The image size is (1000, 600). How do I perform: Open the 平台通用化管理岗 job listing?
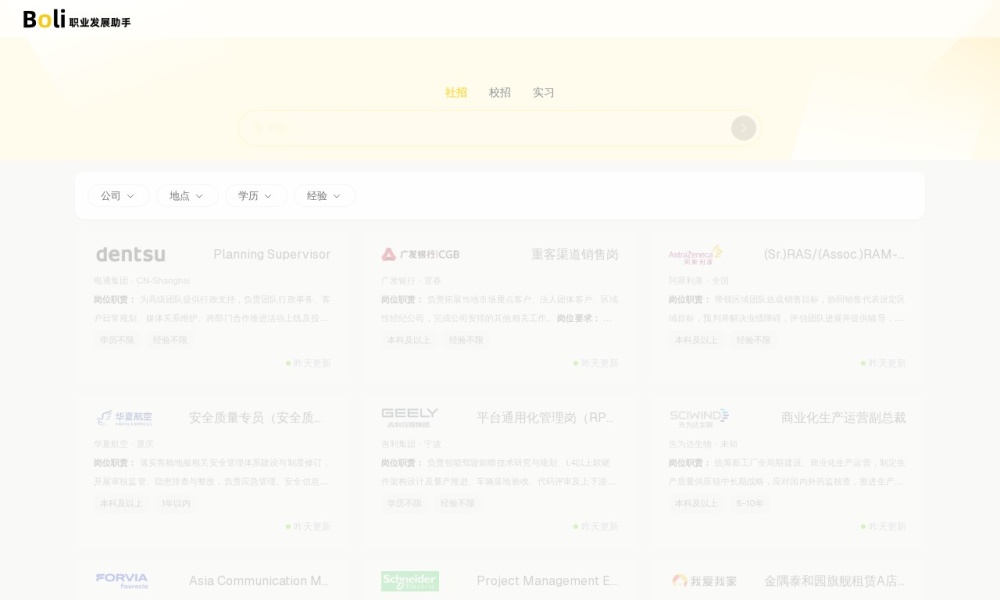pyautogui.click(x=545, y=418)
